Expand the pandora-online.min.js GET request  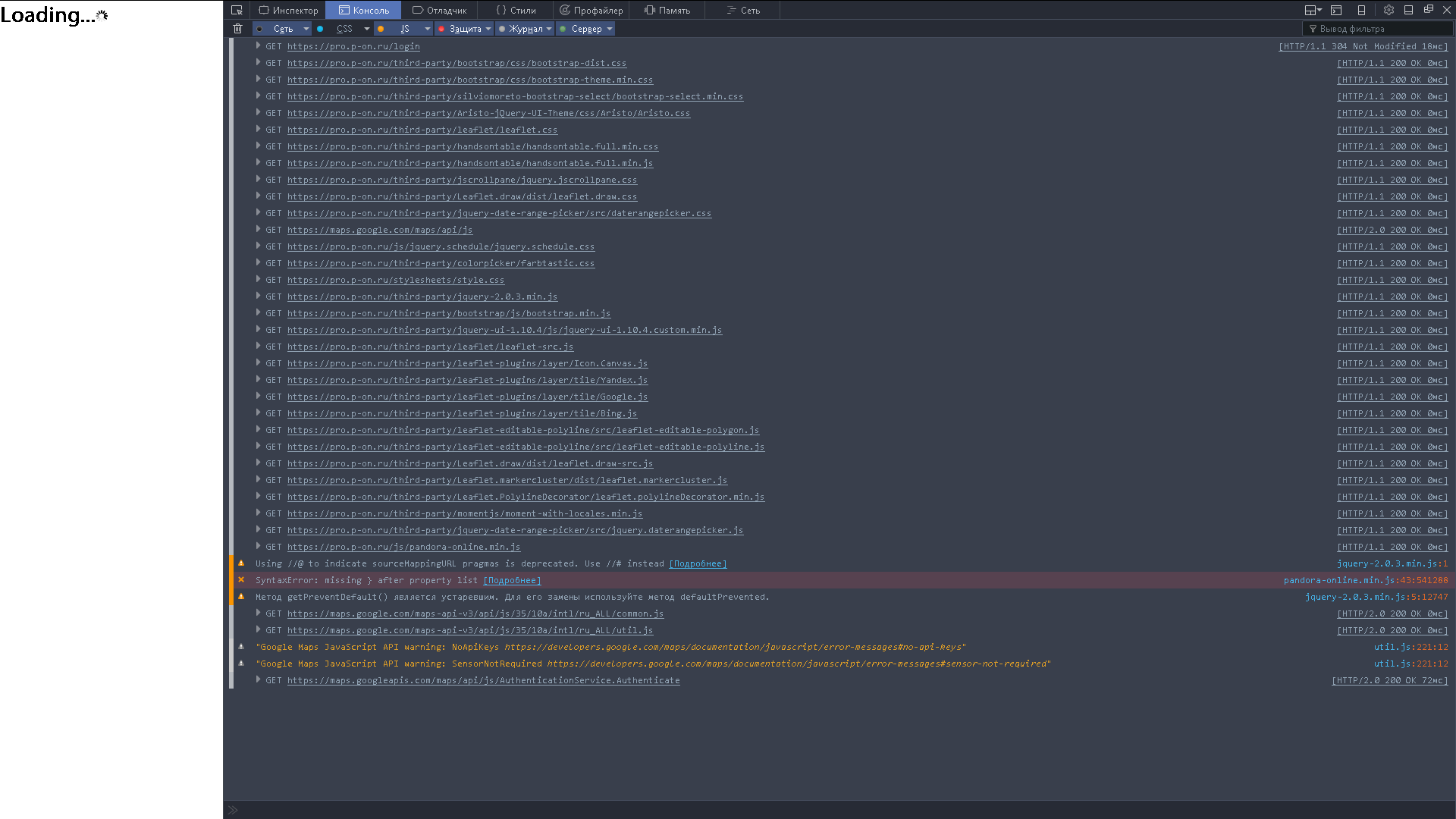coord(259,546)
